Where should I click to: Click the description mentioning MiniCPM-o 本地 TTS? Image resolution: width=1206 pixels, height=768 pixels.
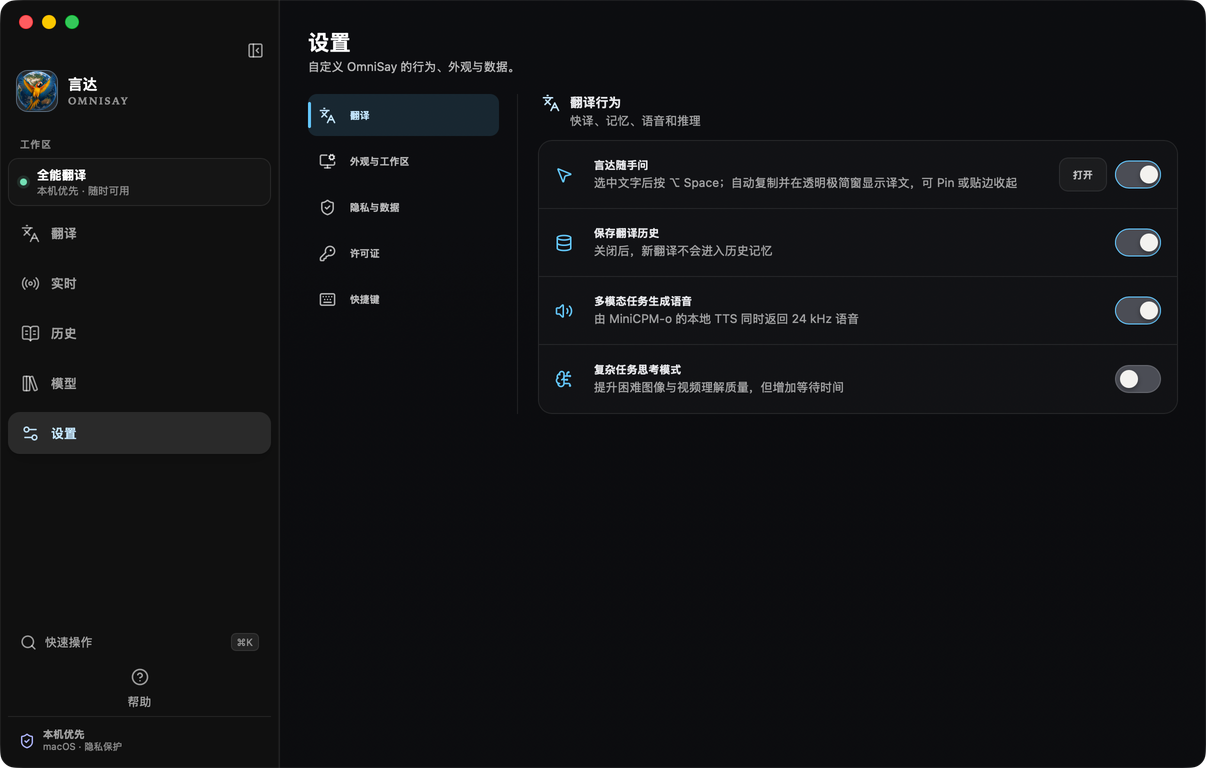(726, 319)
